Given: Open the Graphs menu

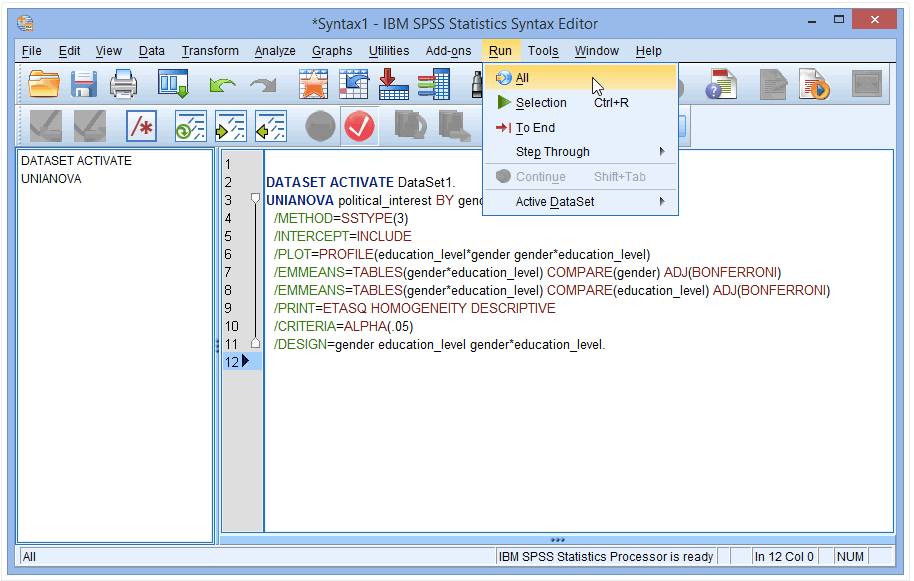Looking at the screenshot, I should click(332, 51).
